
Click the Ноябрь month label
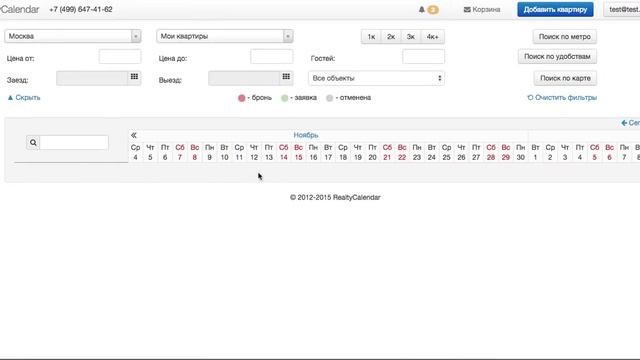coord(306,135)
